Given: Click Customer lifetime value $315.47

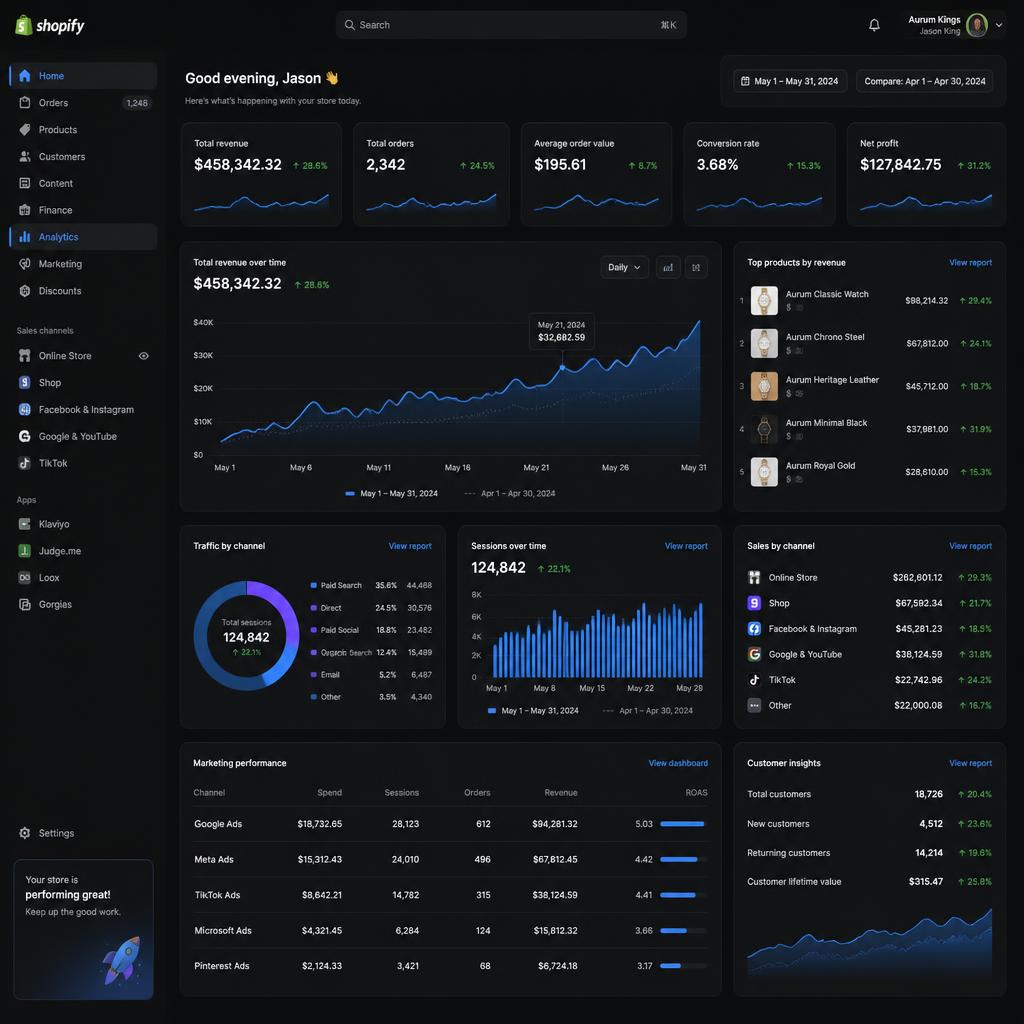Looking at the screenshot, I should (925, 882).
